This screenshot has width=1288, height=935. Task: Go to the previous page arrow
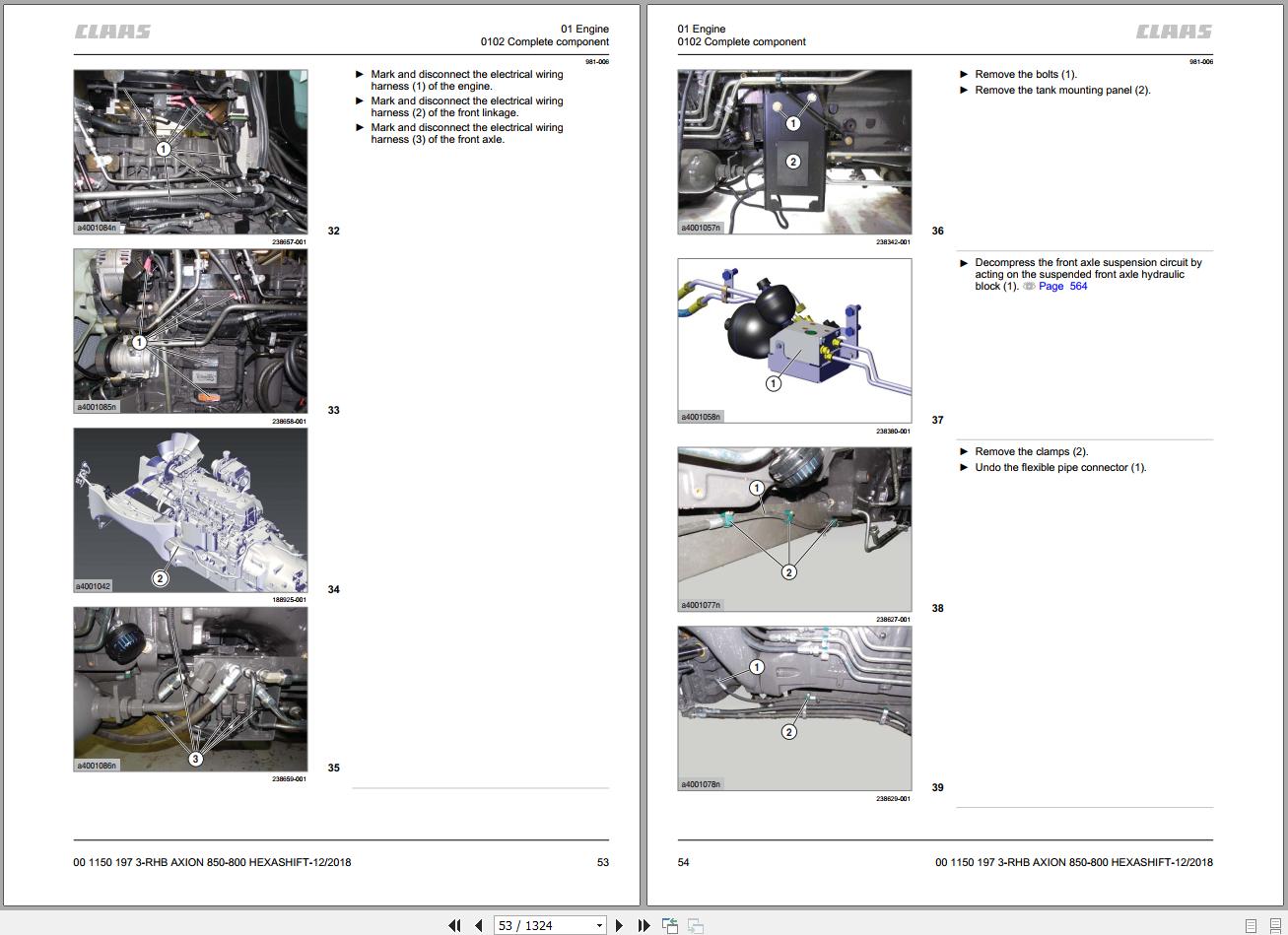tap(479, 925)
